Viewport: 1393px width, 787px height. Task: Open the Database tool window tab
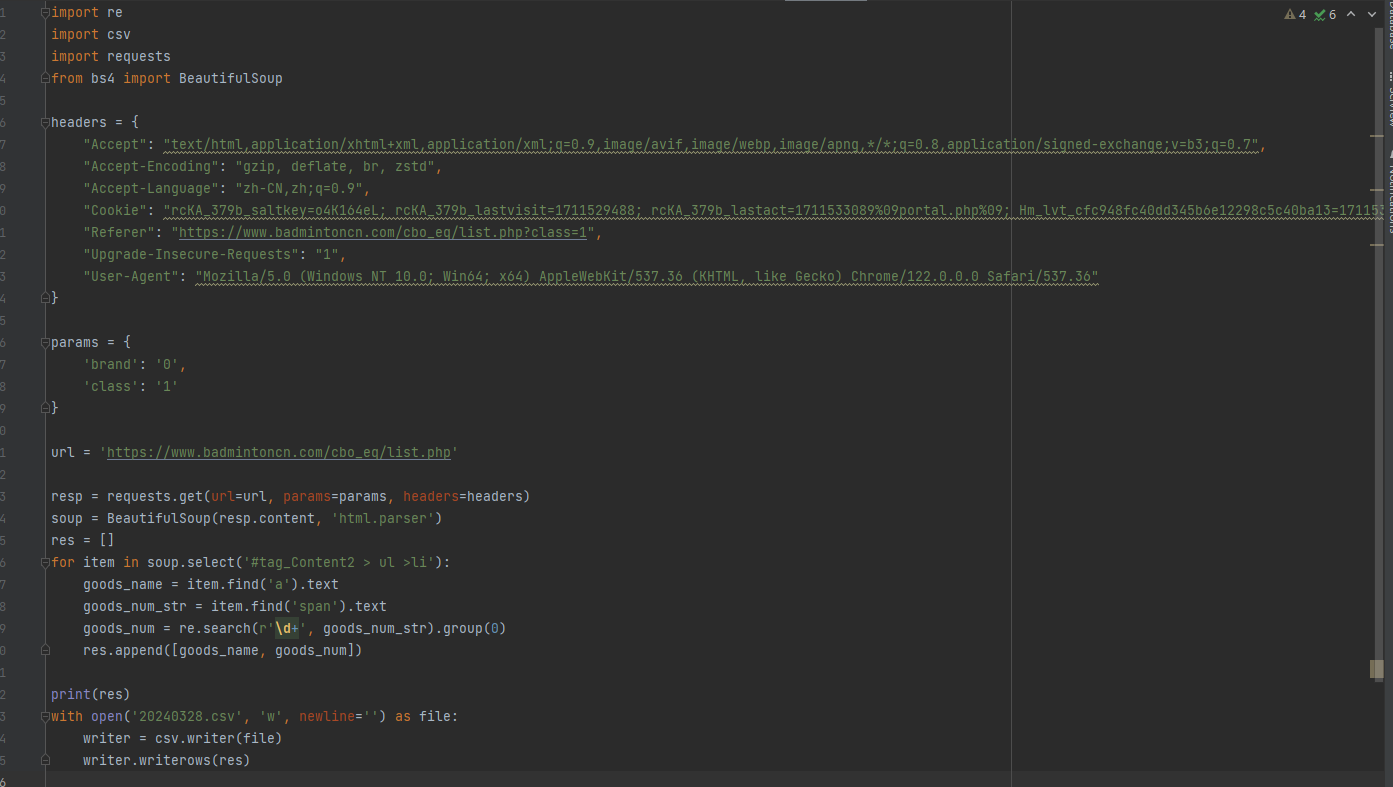click(x=1389, y=25)
